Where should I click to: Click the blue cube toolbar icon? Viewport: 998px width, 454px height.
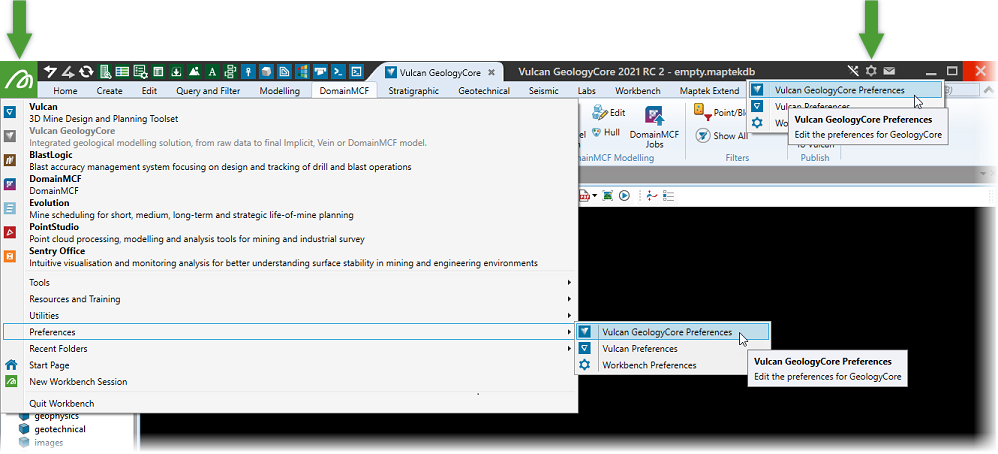click(x=266, y=72)
